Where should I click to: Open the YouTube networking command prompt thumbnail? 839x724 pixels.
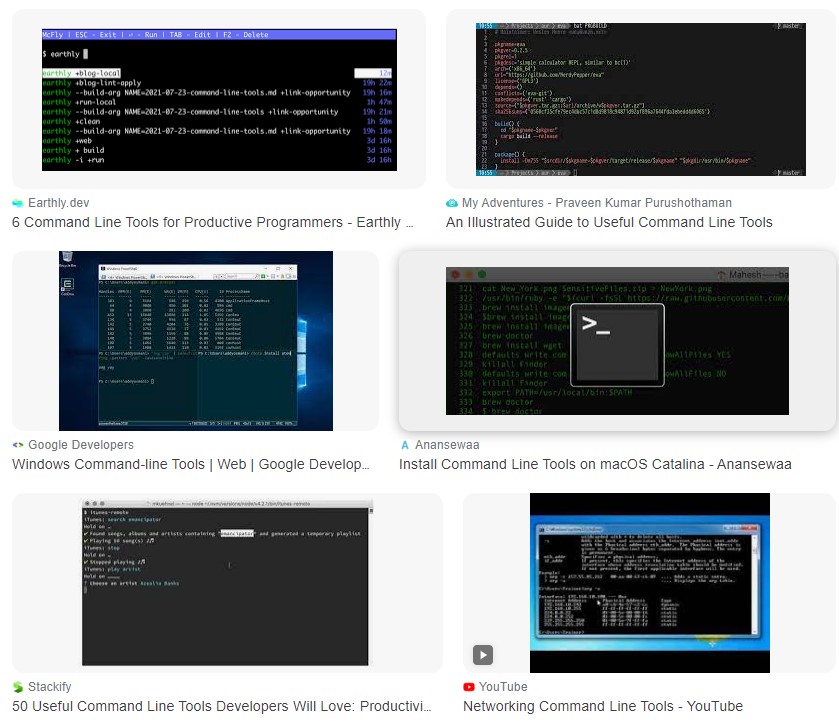650,583
